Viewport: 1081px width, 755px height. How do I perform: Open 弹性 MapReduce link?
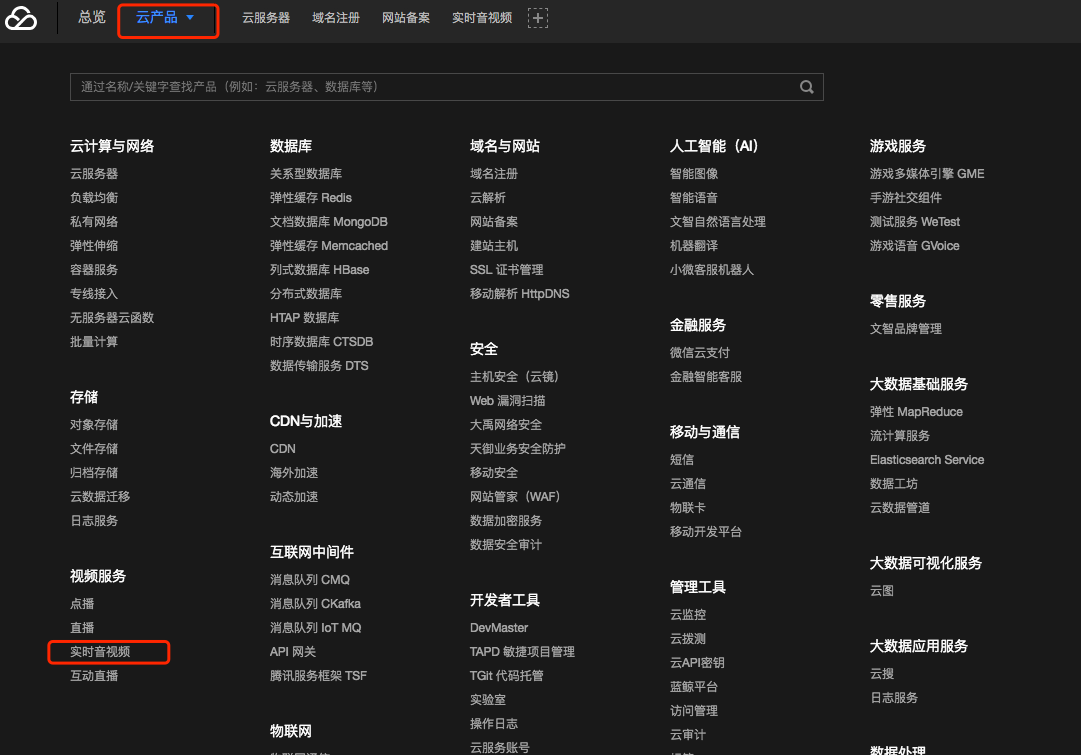(916, 412)
